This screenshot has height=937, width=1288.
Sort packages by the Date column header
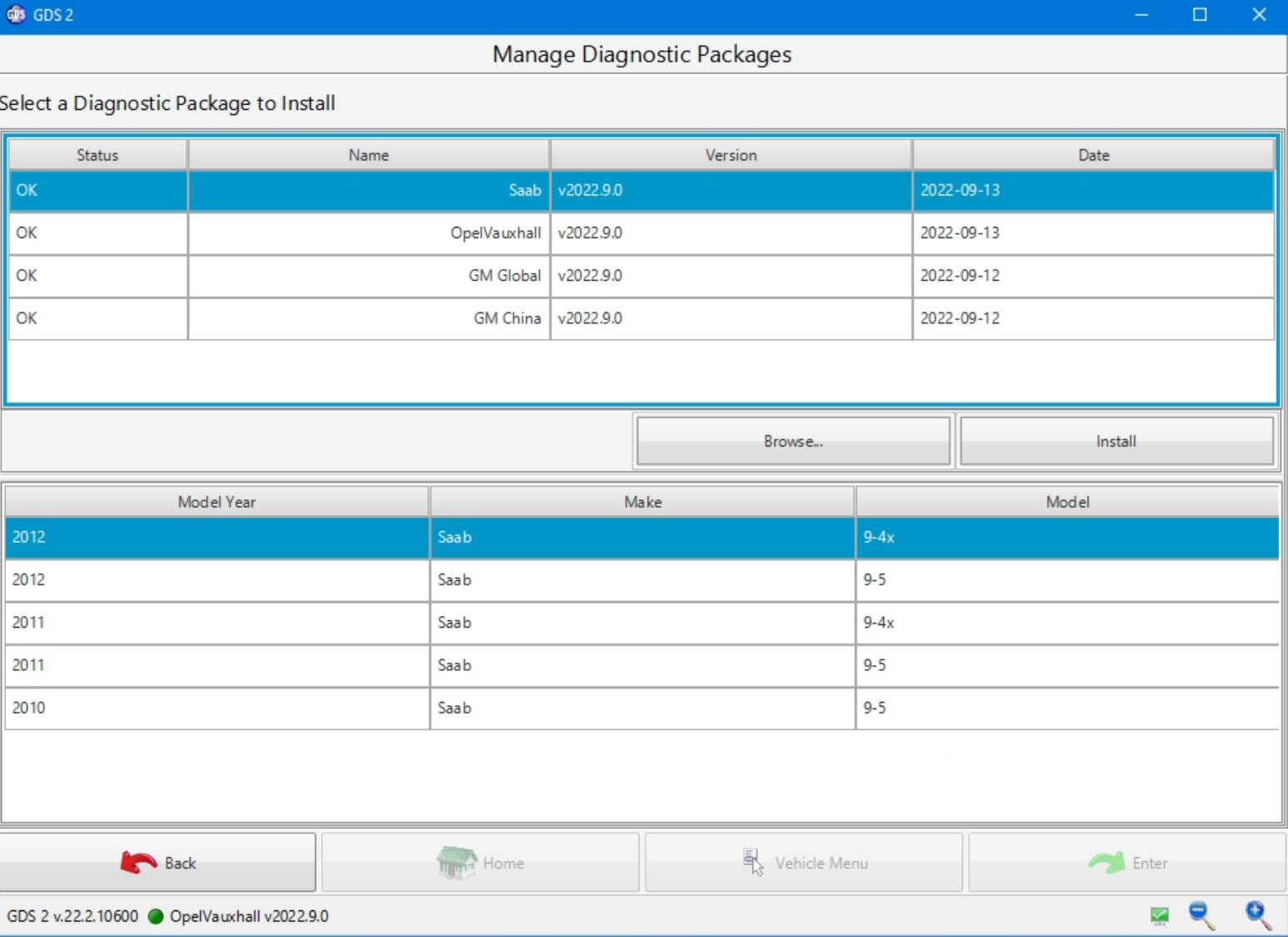[x=1093, y=155]
